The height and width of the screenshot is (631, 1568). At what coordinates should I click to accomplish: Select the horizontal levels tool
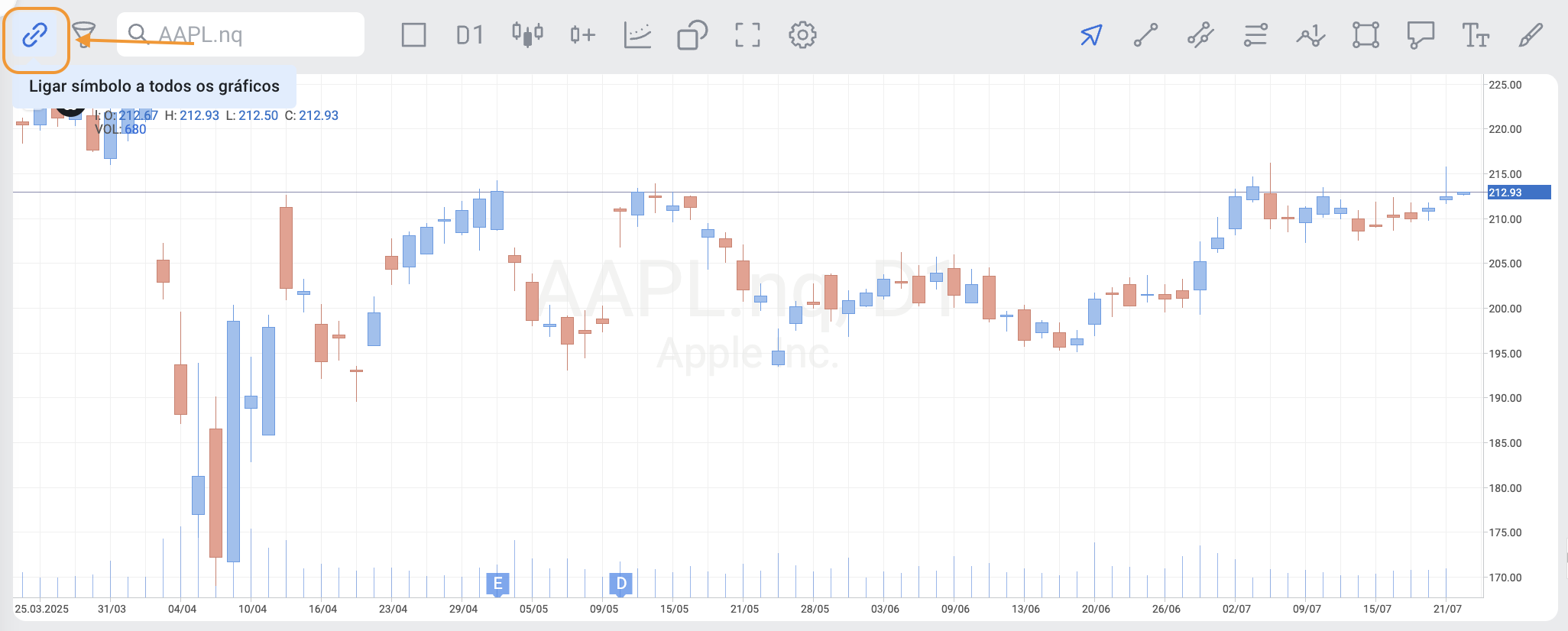tap(1255, 34)
